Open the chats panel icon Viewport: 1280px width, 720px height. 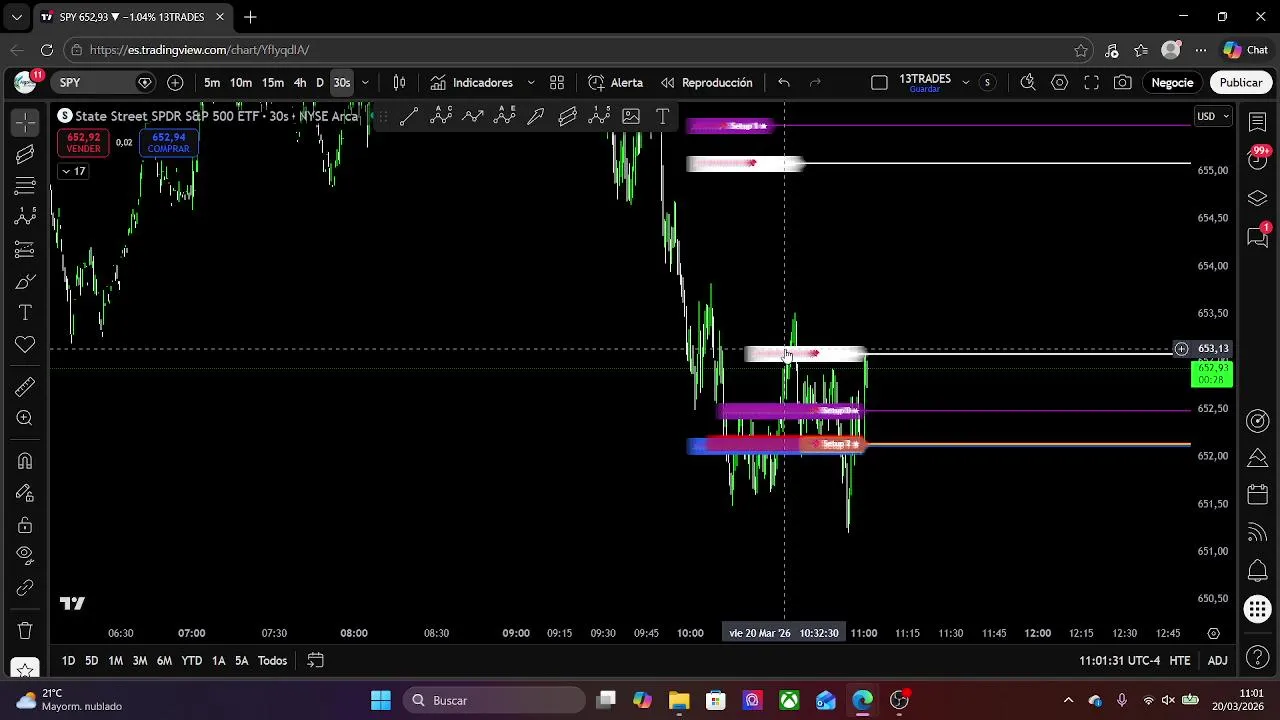coord(1258,237)
